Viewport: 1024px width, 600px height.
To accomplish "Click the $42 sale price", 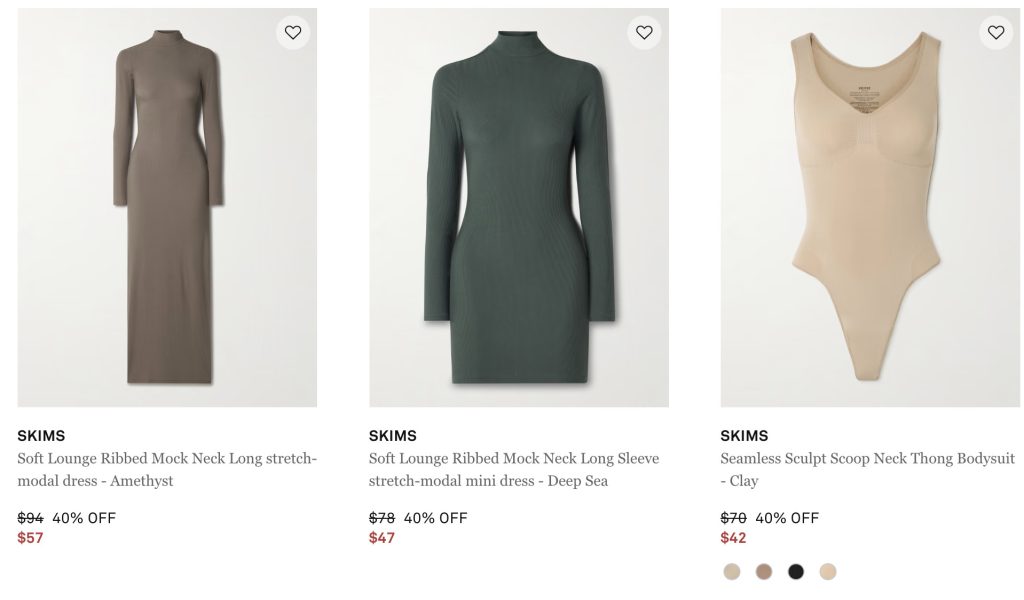I will (733, 538).
